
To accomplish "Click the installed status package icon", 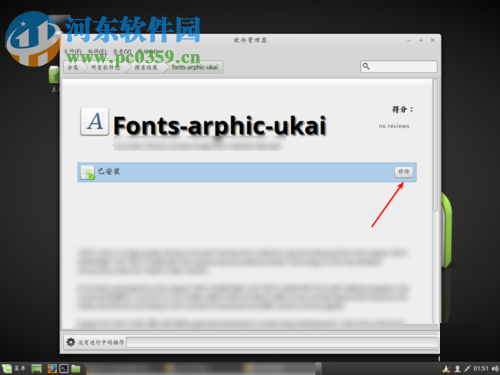I will [x=88, y=172].
